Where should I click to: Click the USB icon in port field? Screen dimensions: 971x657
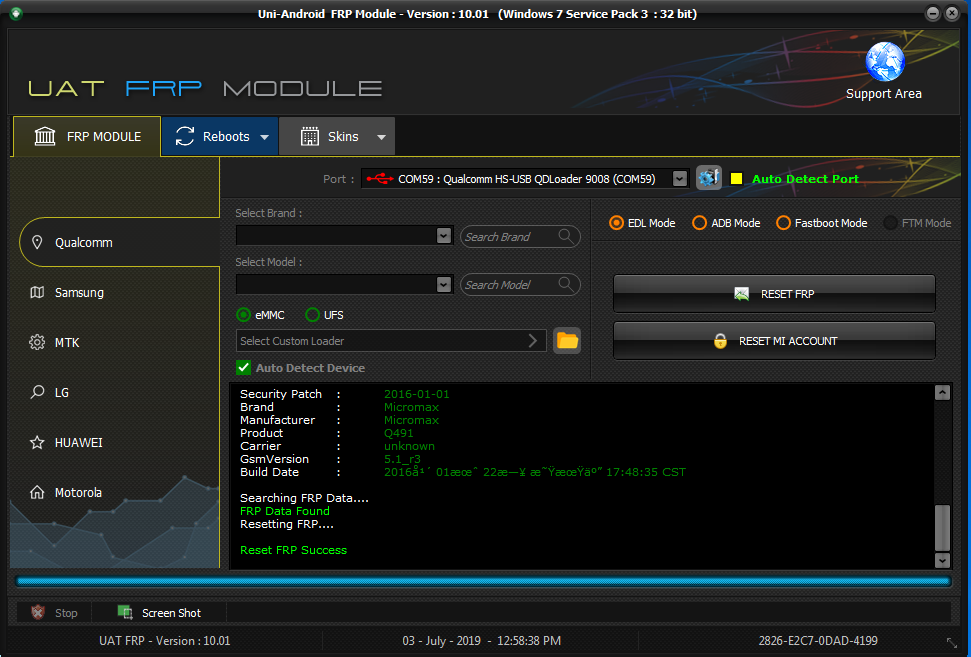pos(380,179)
